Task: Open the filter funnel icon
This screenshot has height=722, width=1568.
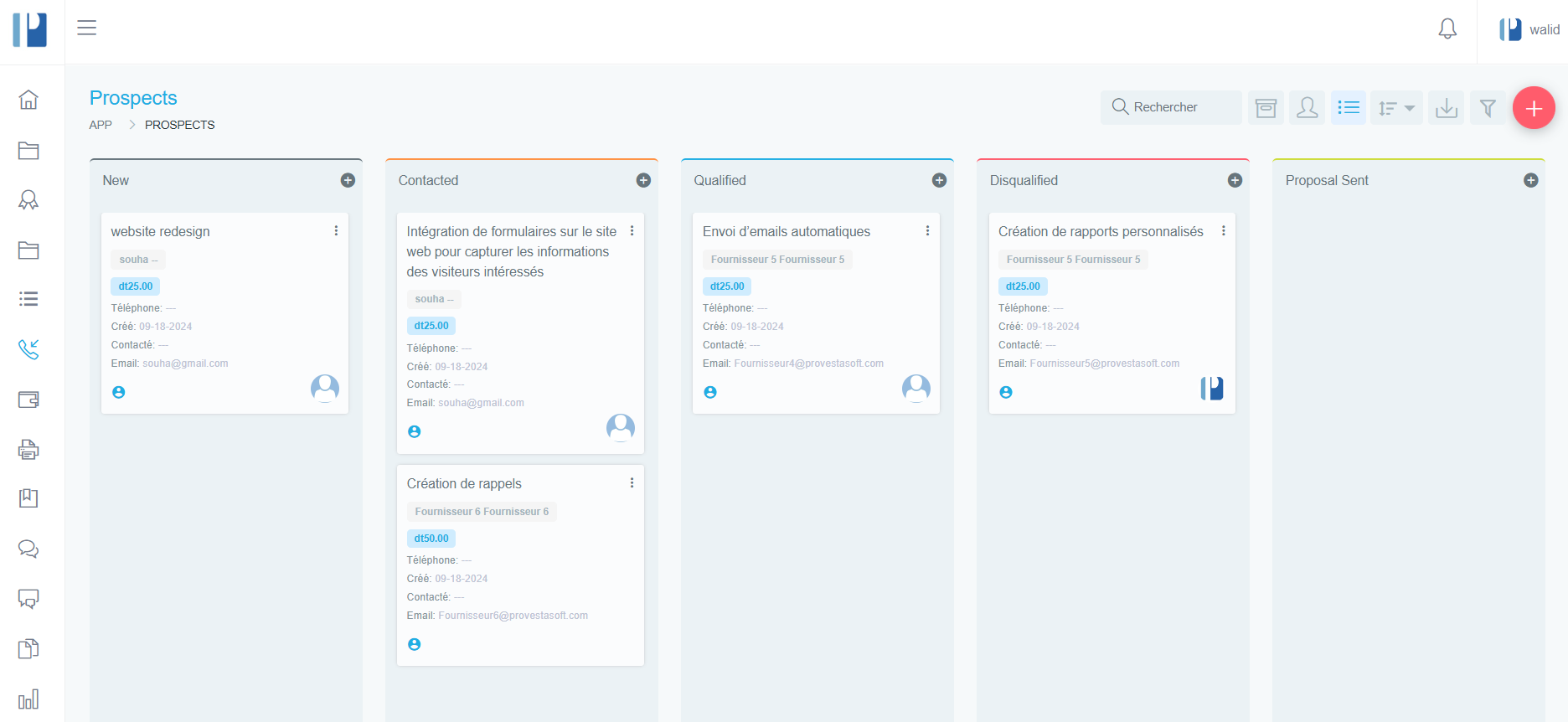Action: coord(1488,108)
